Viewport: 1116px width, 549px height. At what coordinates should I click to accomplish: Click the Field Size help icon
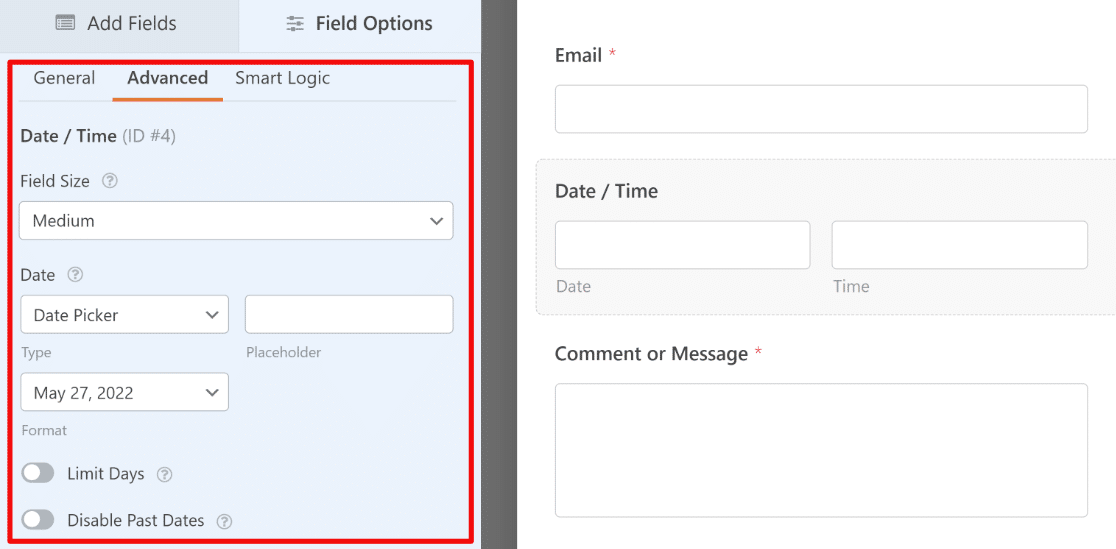pyautogui.click(x=109, y=181)
